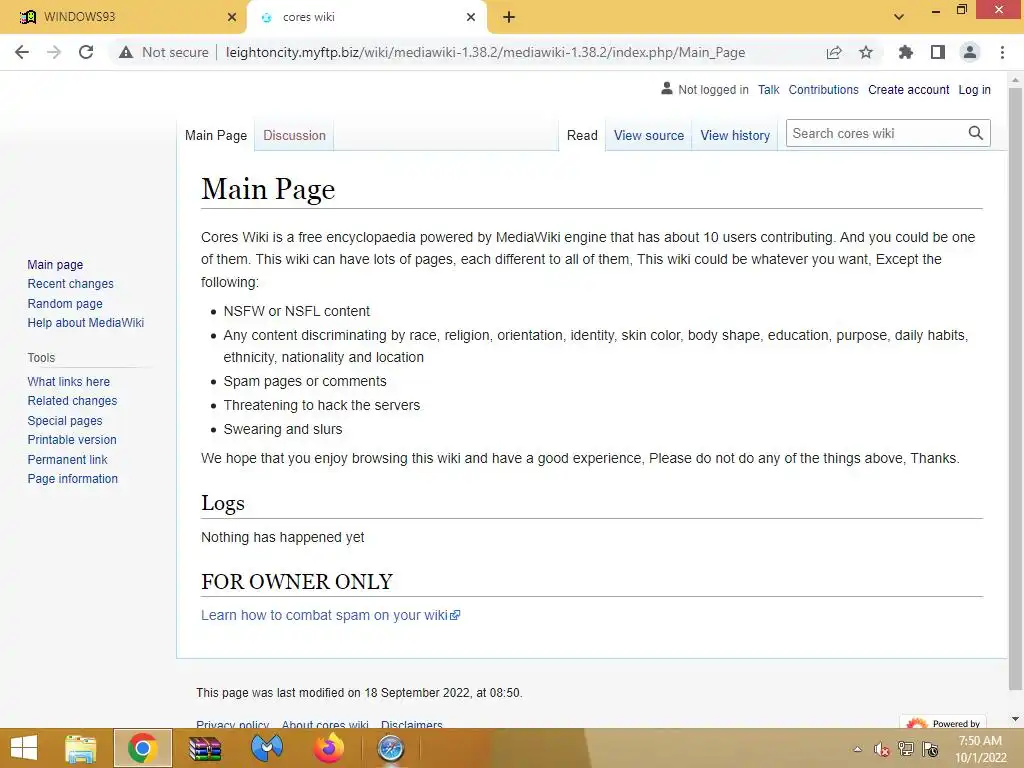Close the WINDOWS93 tab
The image size is (1024, 768).
pos(232,18)
